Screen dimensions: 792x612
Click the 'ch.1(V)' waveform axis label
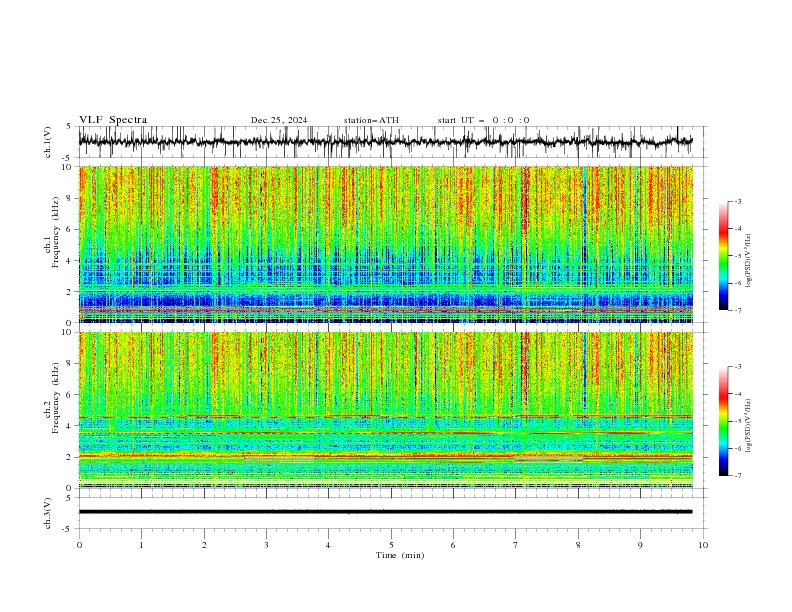48,142
